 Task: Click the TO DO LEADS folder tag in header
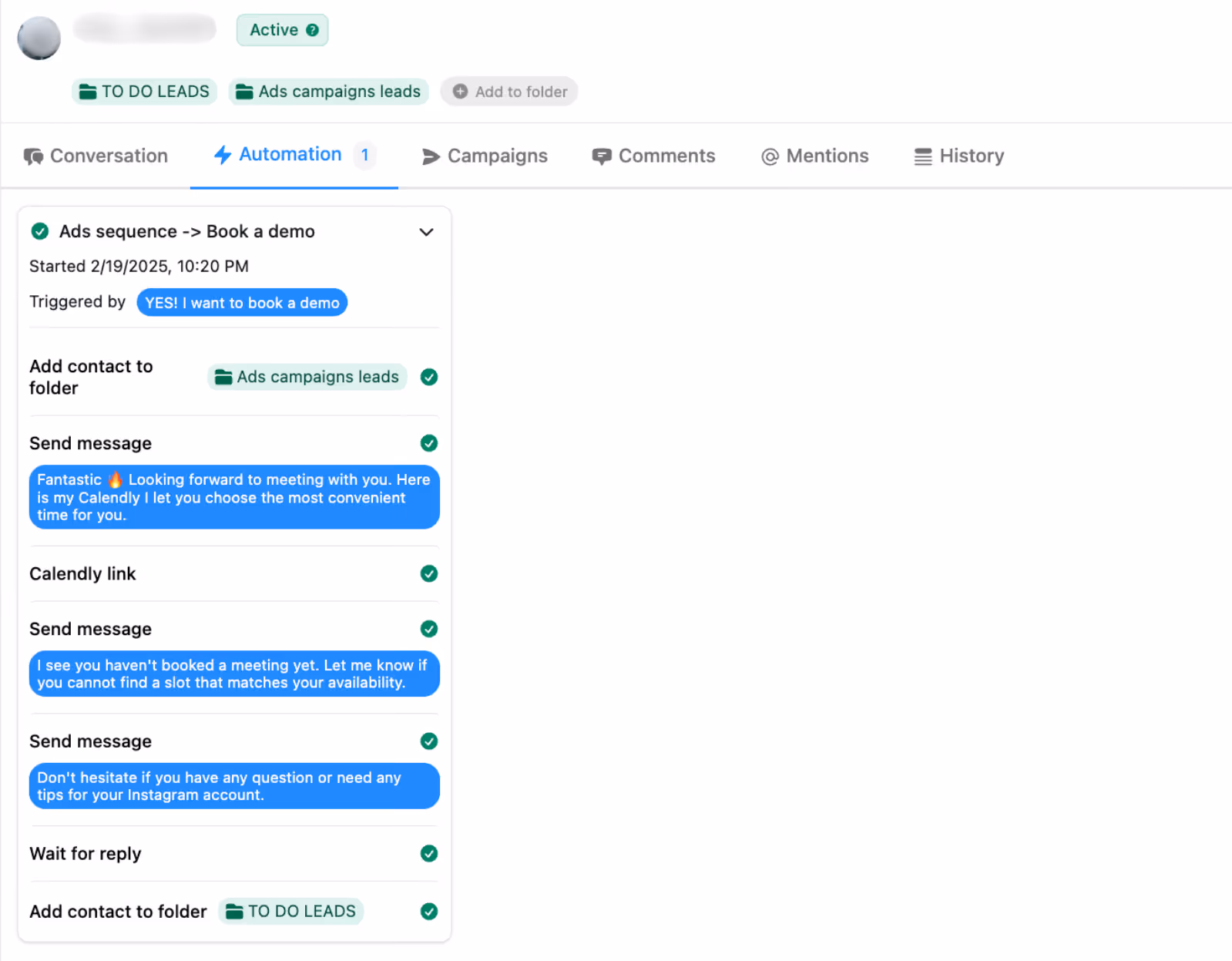click(144, 92)
